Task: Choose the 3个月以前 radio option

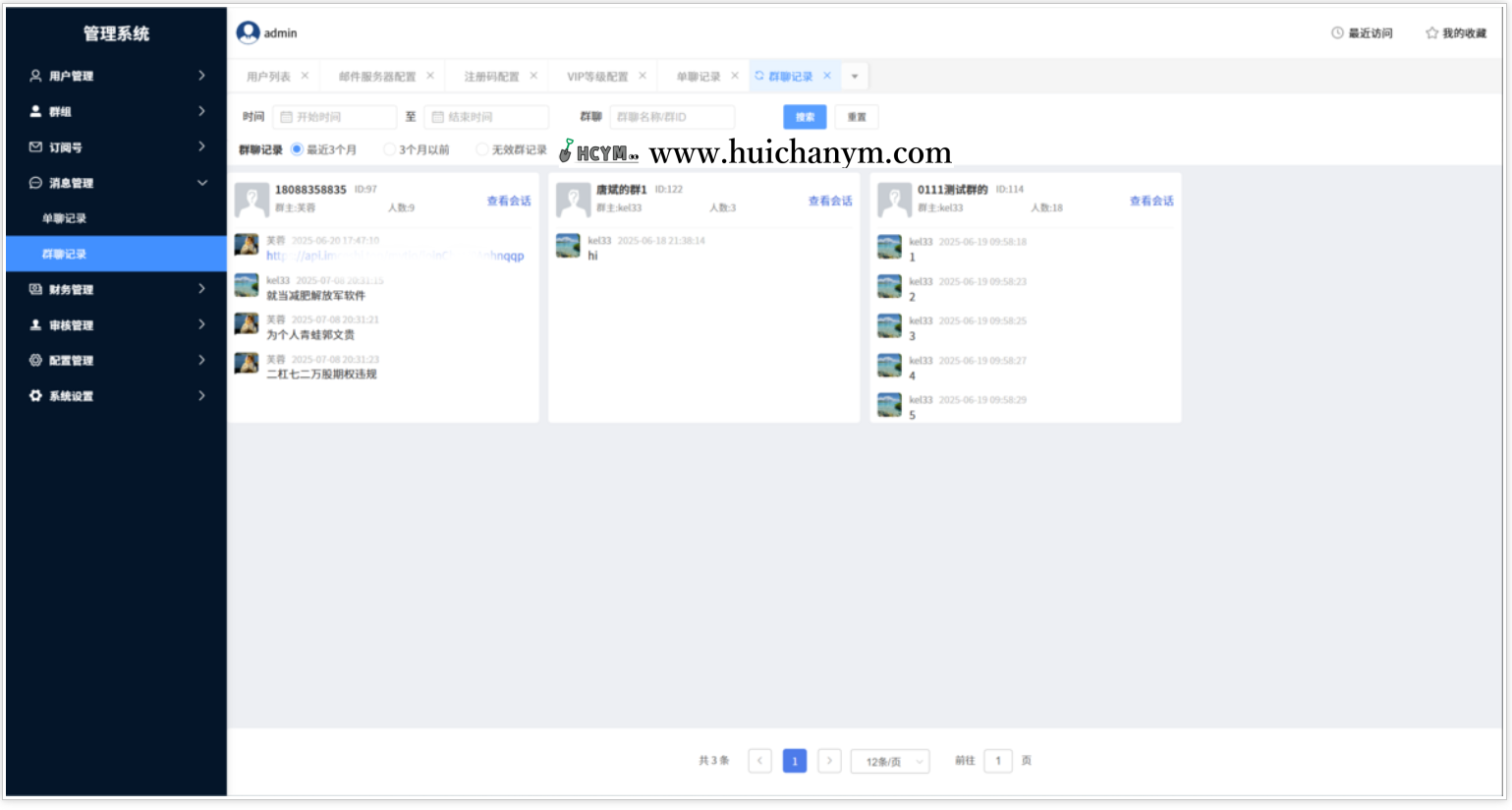Action: click(x=392, y=149)
